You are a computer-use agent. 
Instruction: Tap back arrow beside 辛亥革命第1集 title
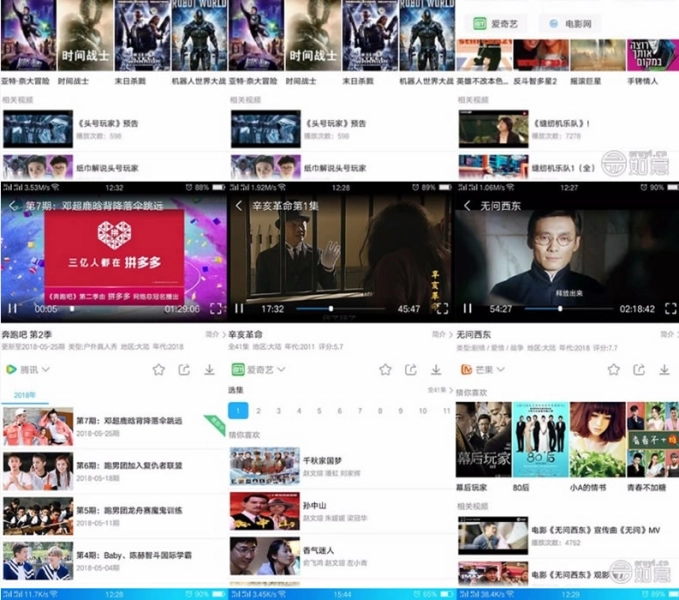click(239, 206)
